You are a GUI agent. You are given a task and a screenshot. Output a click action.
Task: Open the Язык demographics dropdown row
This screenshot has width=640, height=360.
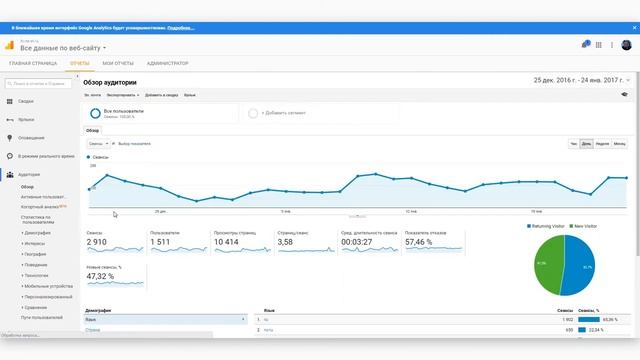point(165,320)
